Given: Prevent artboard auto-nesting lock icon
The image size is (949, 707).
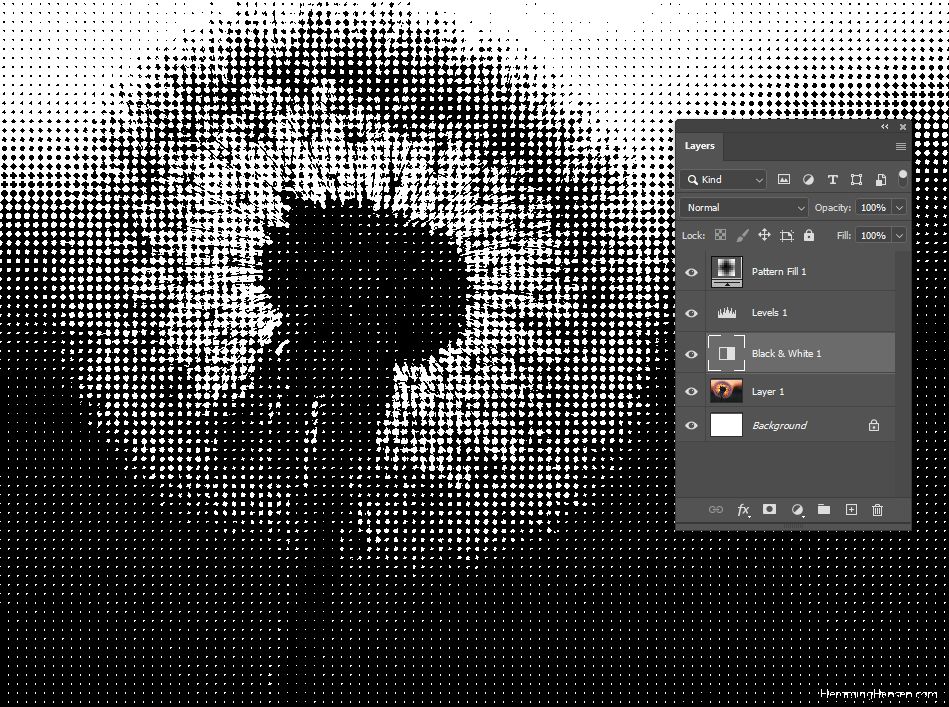Looking at the screenshot, I should click(x=787, y=235).
